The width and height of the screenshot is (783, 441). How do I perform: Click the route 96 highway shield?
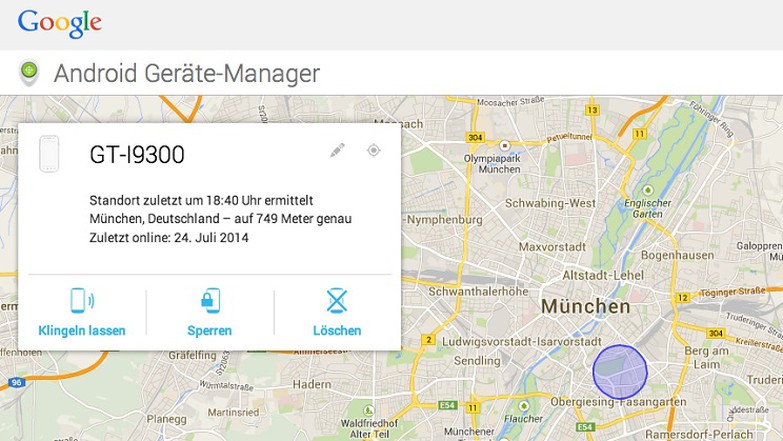click(x=16, y=383)
